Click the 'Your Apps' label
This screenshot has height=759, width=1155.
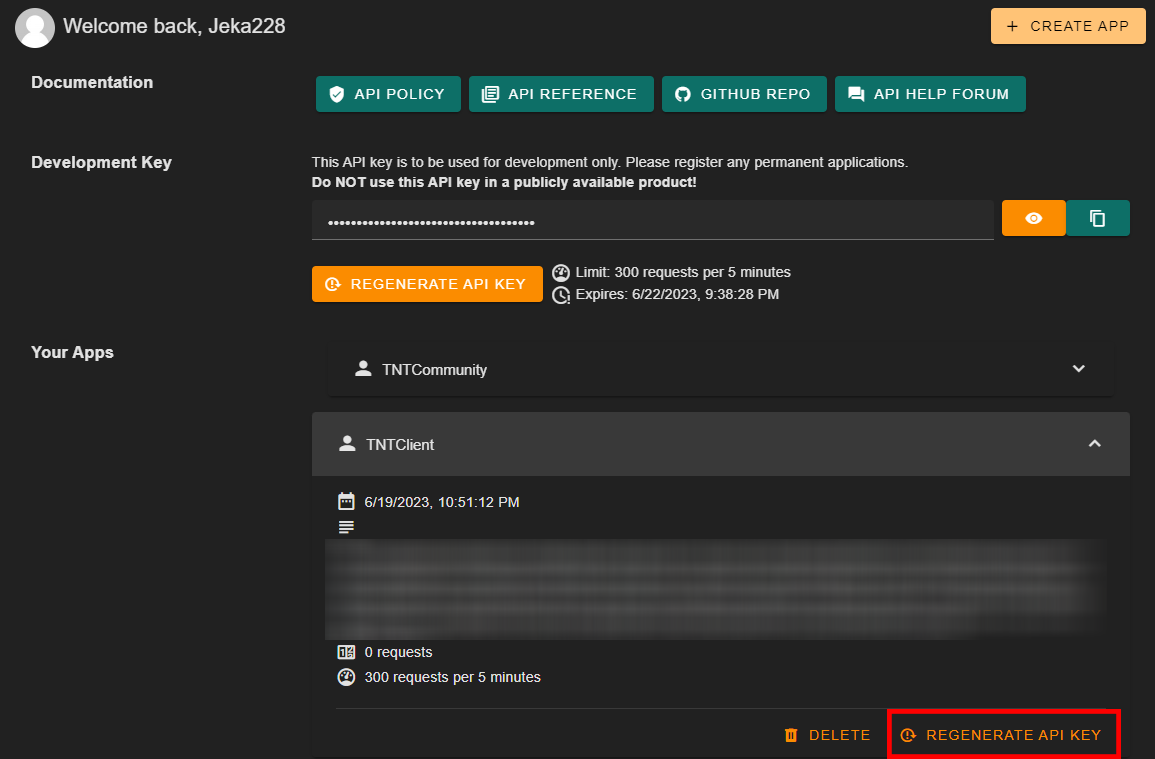point(72,352)
